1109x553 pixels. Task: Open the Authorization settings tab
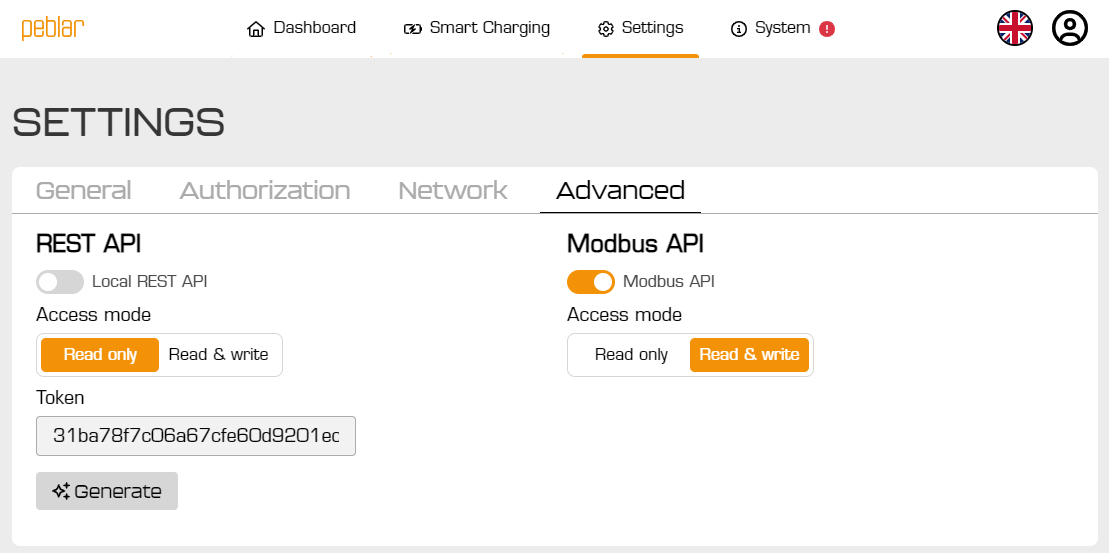[265, 191]
